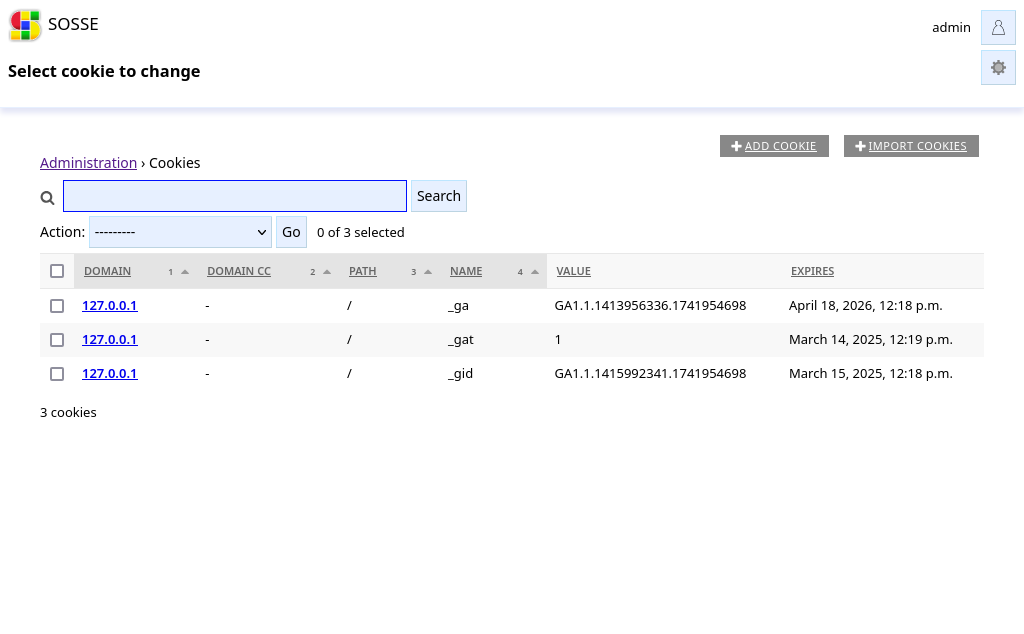
Task: Click expiry March 14, 2025, 12:19 p.m.
Action: click(x=871, y=340)
